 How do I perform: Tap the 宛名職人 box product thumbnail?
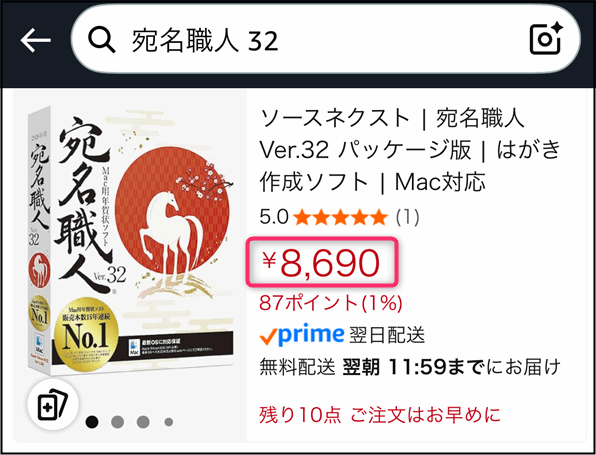pos(131,242)
